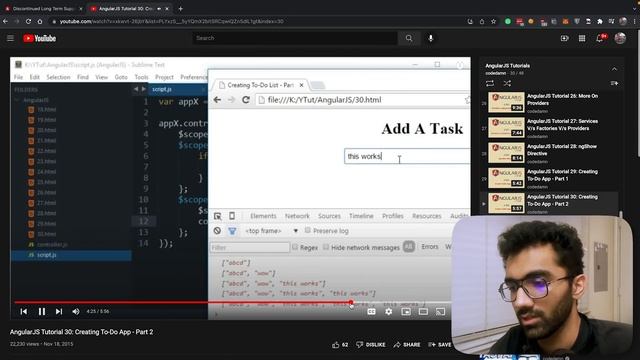Go back in the outer browser
Viewport: 640px width, 360px height.
pos(5,21)
